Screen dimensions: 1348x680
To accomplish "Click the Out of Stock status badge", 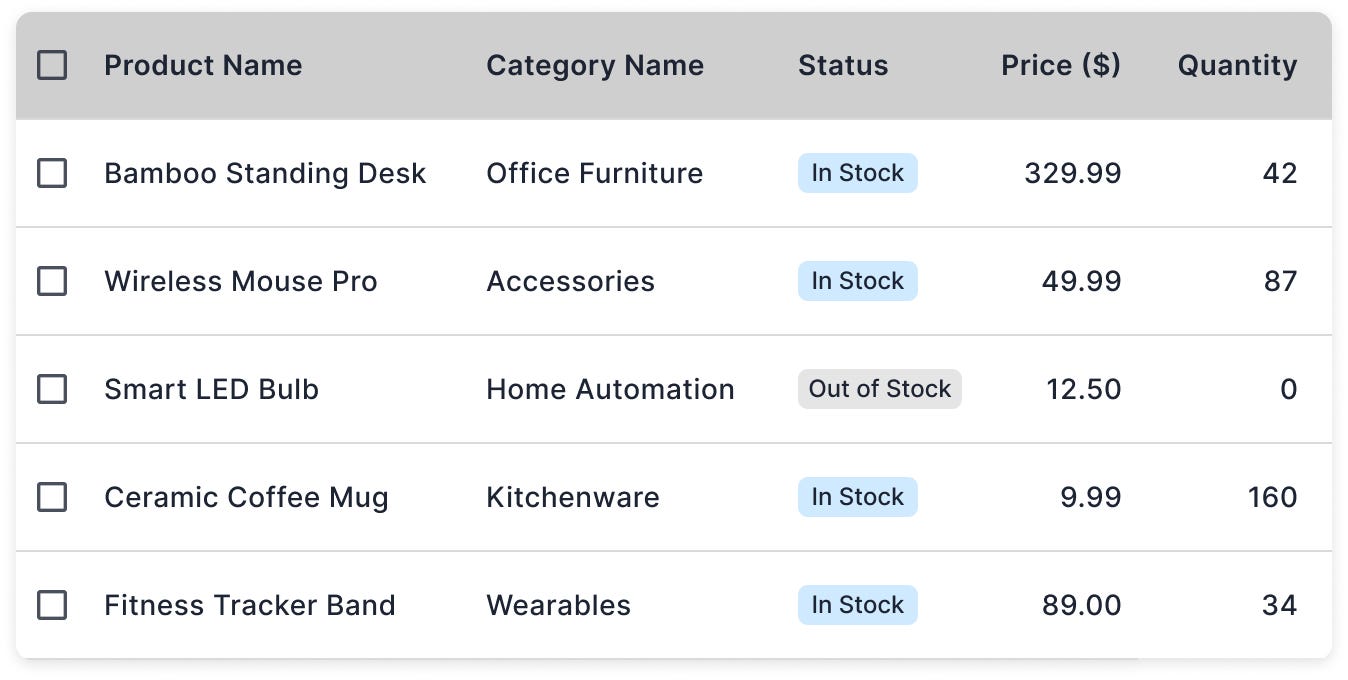I will [x=880, y=389].
